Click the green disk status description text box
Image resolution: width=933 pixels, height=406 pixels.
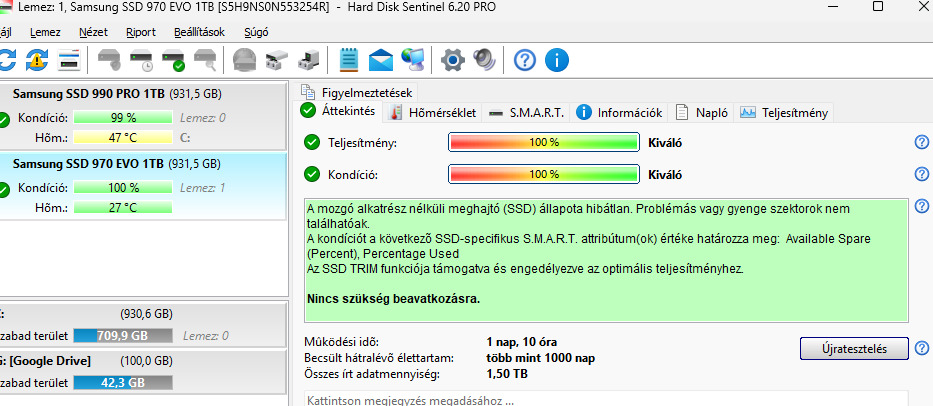pos(606,260)
